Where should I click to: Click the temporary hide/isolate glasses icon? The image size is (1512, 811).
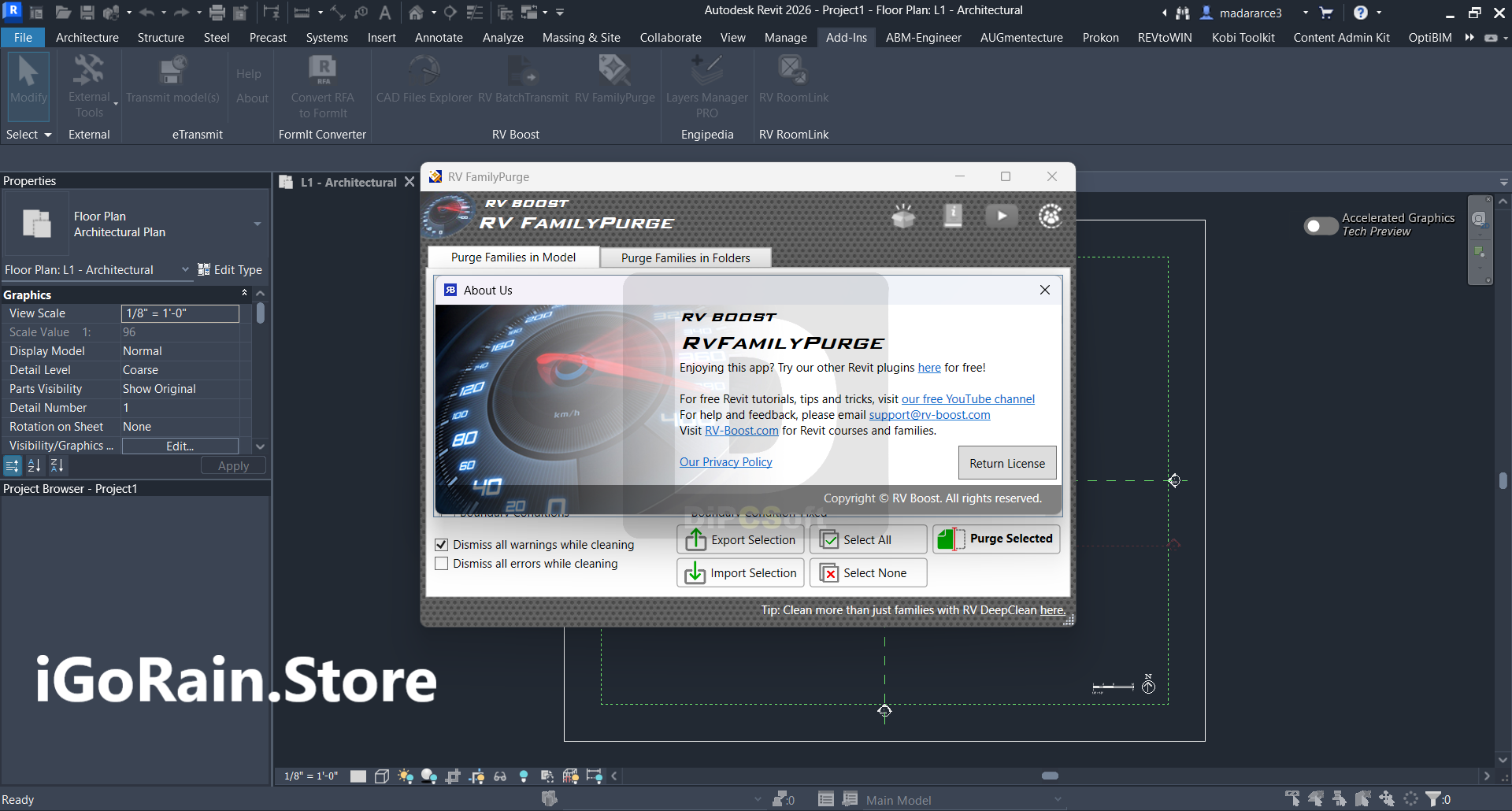[500, 776]
